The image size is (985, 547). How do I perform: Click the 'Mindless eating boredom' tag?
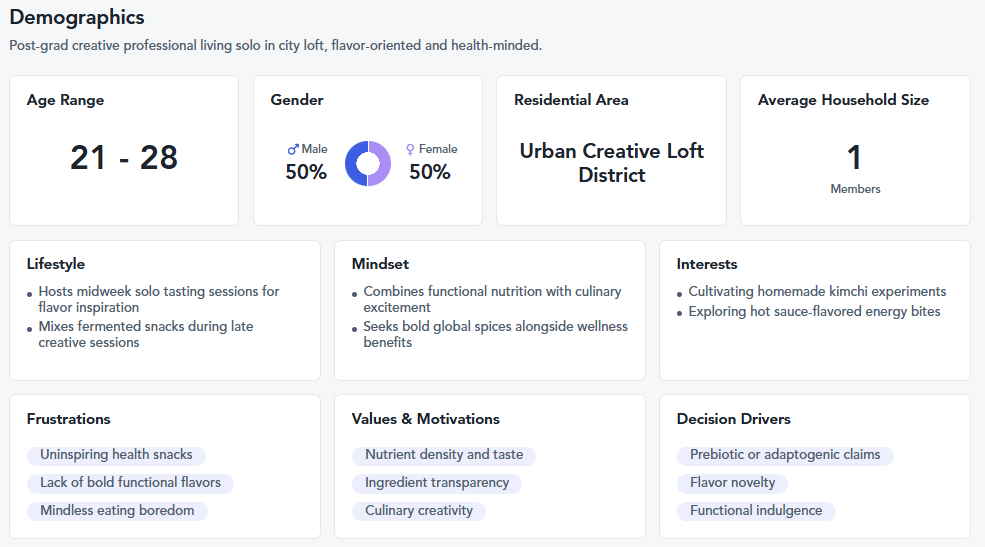click(117, 511)
